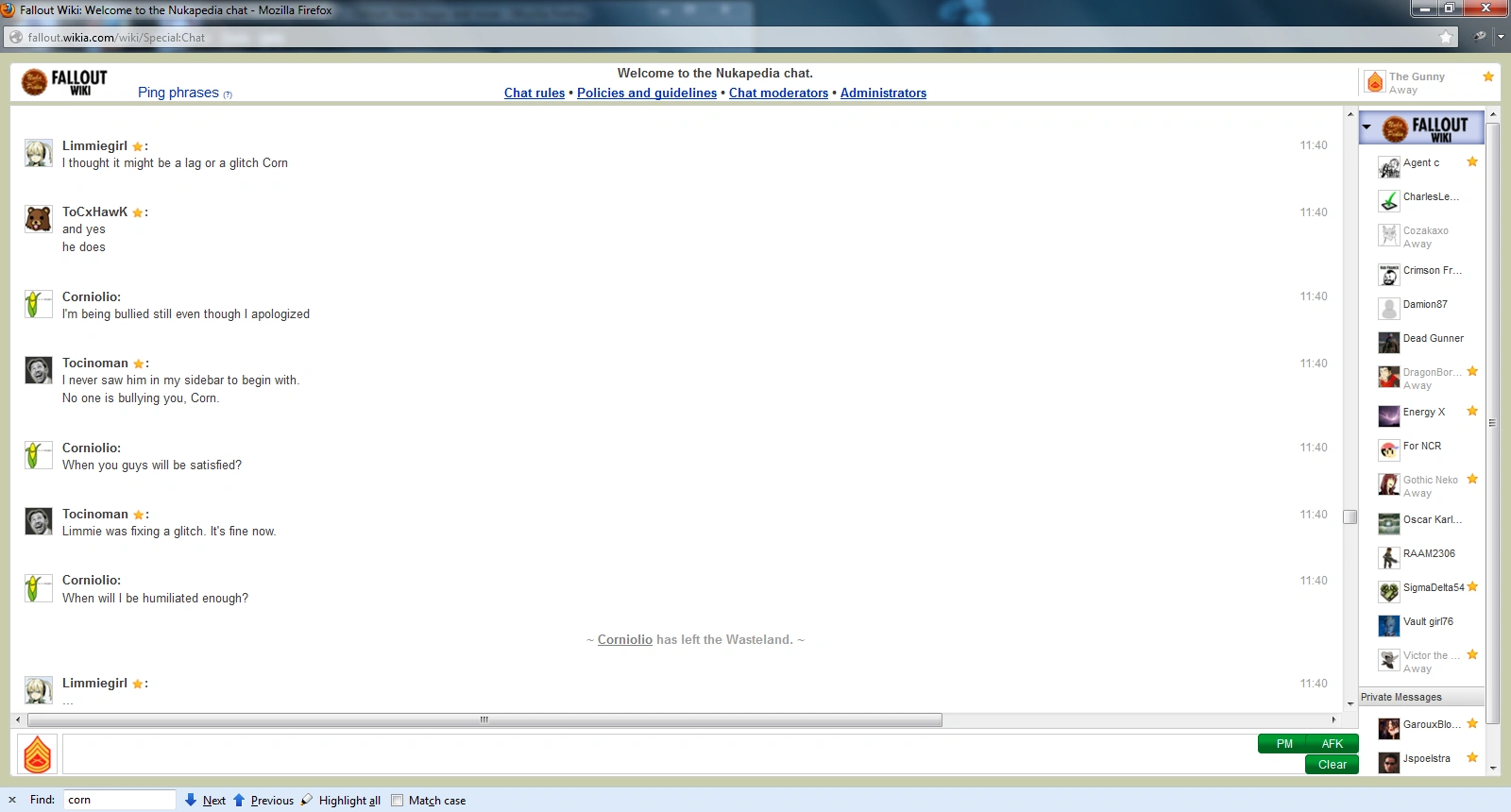Close the Find bar

[x=12, y=800]
